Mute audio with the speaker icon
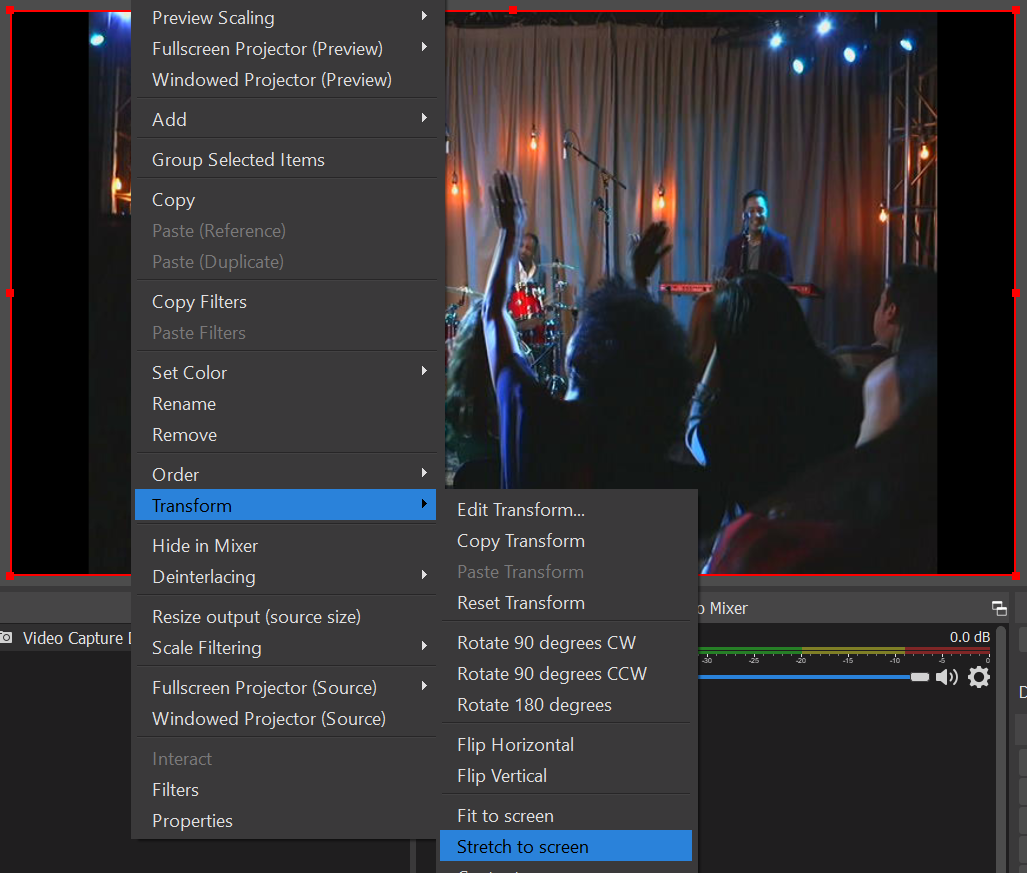 (x=946, y=677)
